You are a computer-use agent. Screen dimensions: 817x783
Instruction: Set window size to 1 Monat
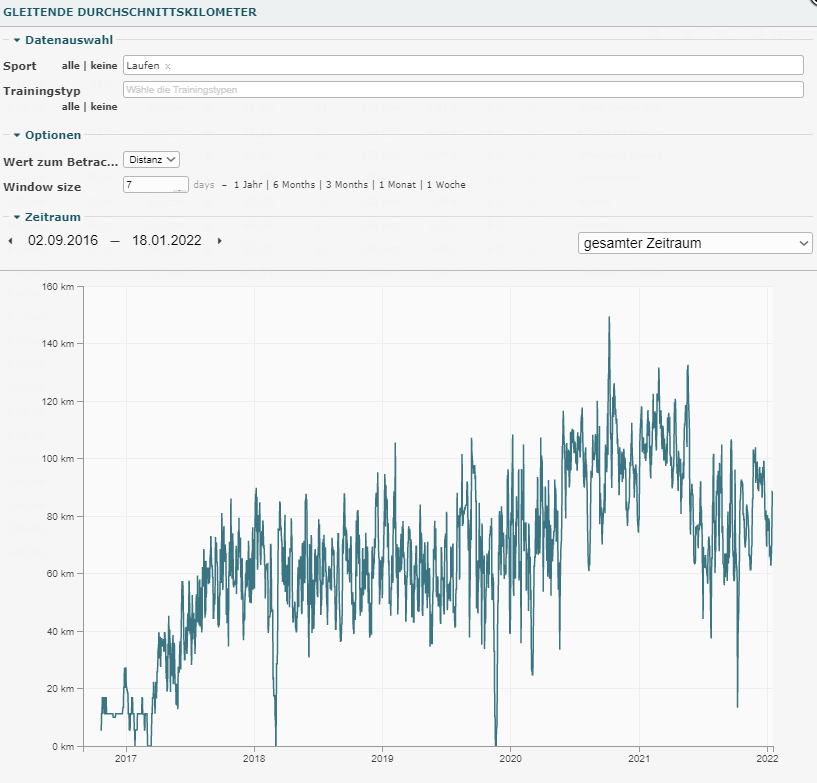point(398,185)
